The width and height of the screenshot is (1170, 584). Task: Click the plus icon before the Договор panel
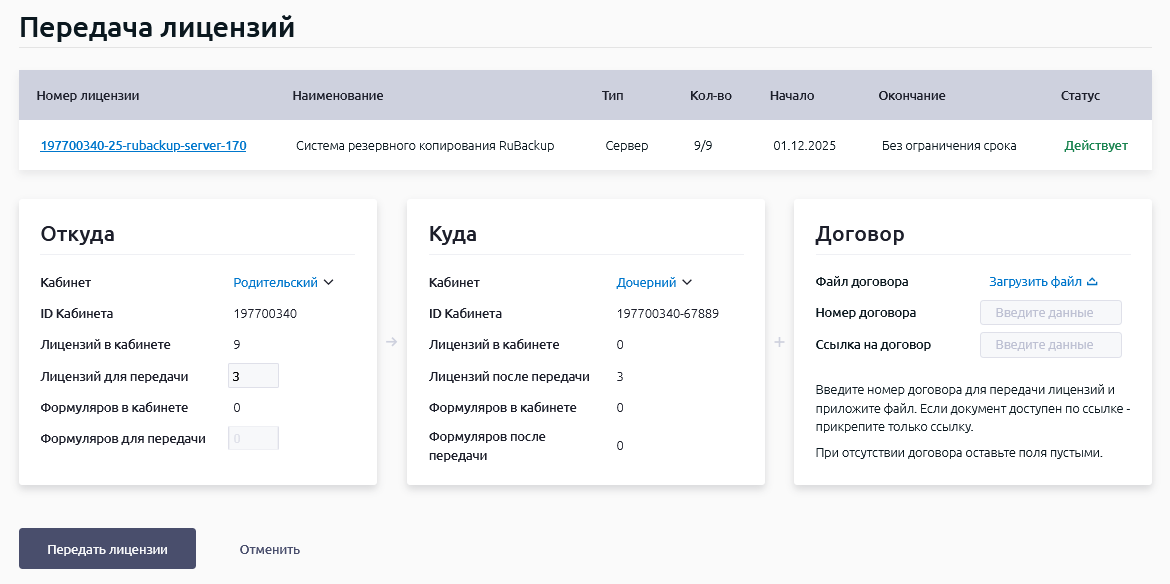click(779, 343)
